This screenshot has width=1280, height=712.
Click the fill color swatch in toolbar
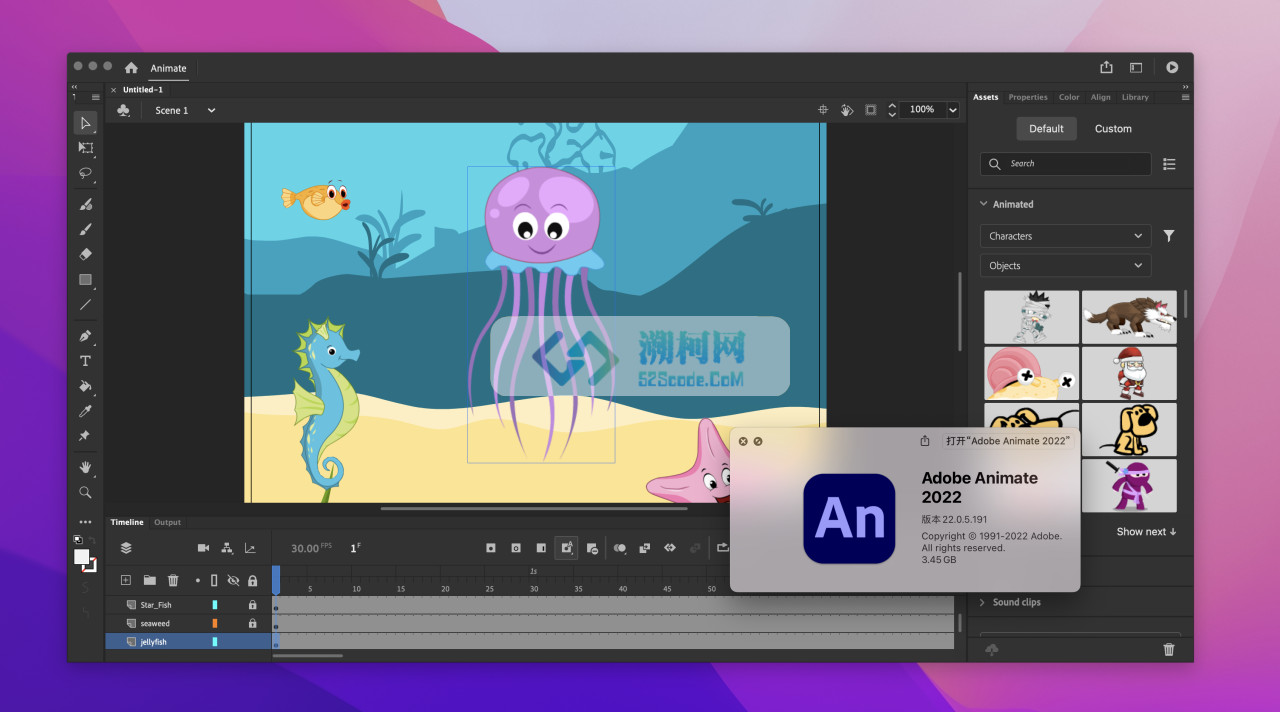pos(81,556)
